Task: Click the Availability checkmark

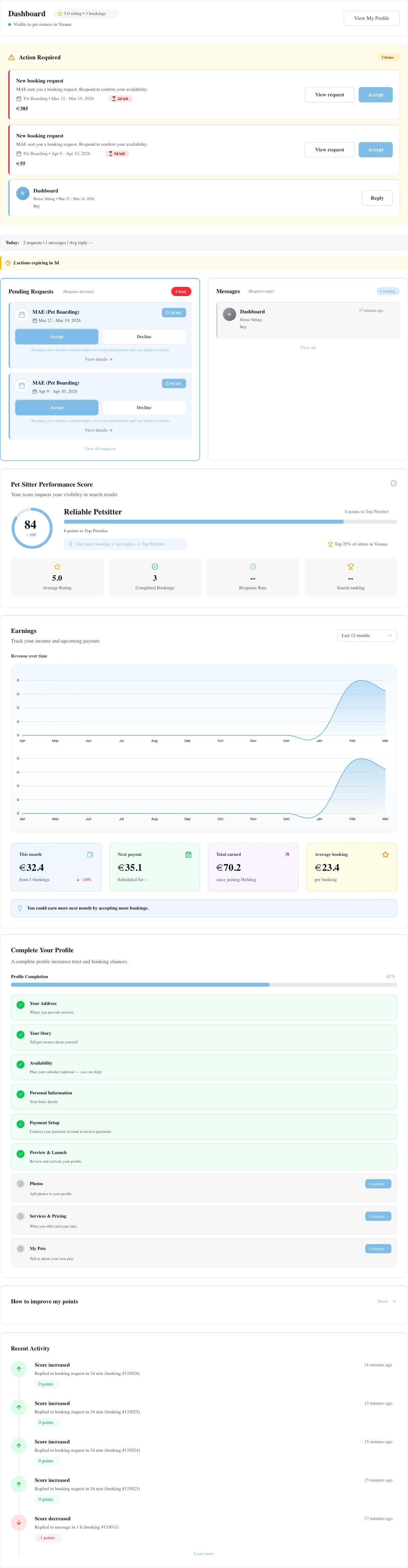Action: pos(20,1065)
